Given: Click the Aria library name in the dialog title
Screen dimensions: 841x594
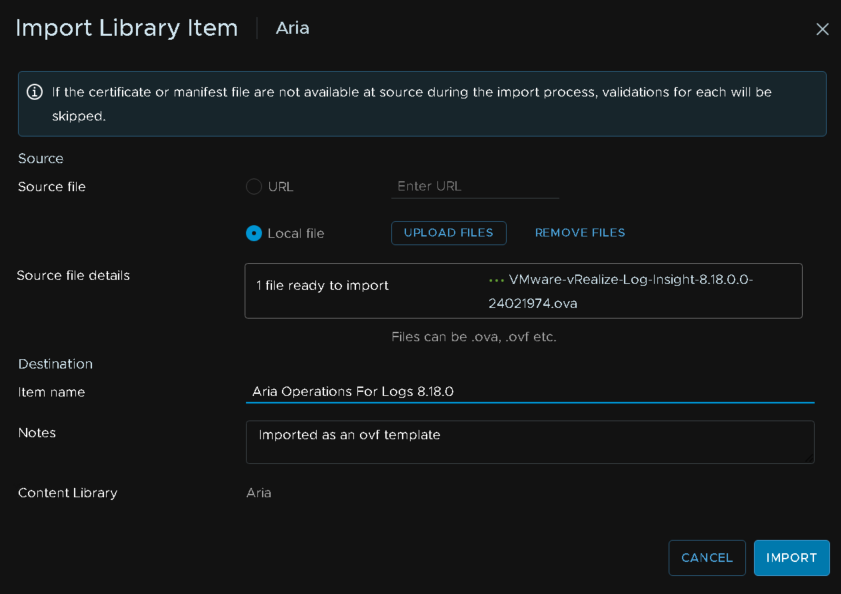Looking at the screenshot, I should (x=292, y=28).
